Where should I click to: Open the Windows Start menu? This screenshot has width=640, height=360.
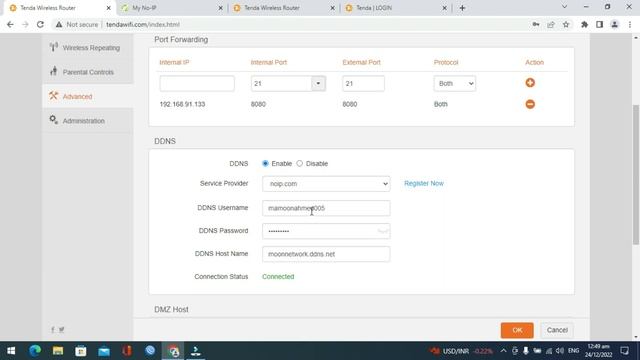tap(11, 351)
